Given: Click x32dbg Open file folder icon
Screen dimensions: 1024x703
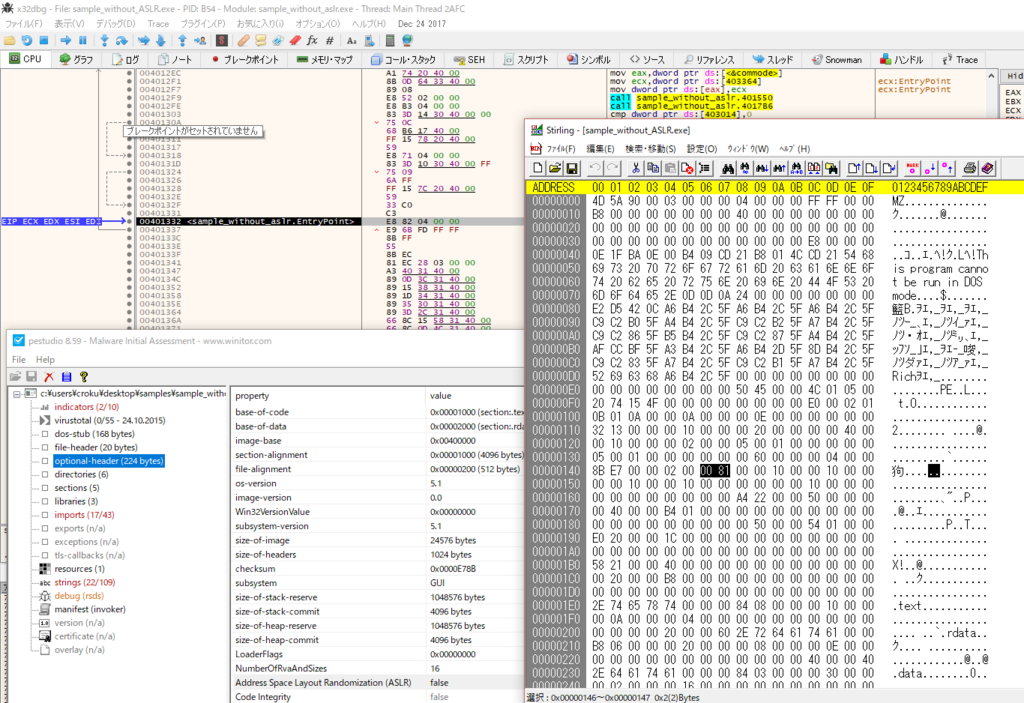Looking at the screenshot, I should click(x=9, y=41).
